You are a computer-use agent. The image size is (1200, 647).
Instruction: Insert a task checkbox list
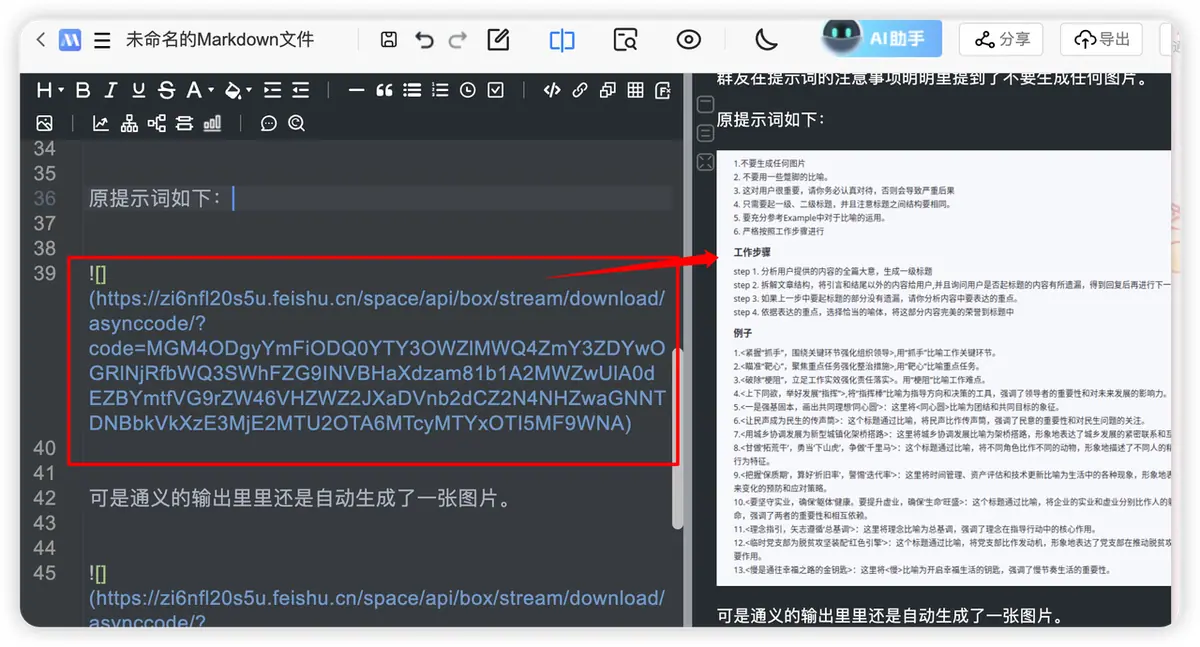tap(496, 90)
